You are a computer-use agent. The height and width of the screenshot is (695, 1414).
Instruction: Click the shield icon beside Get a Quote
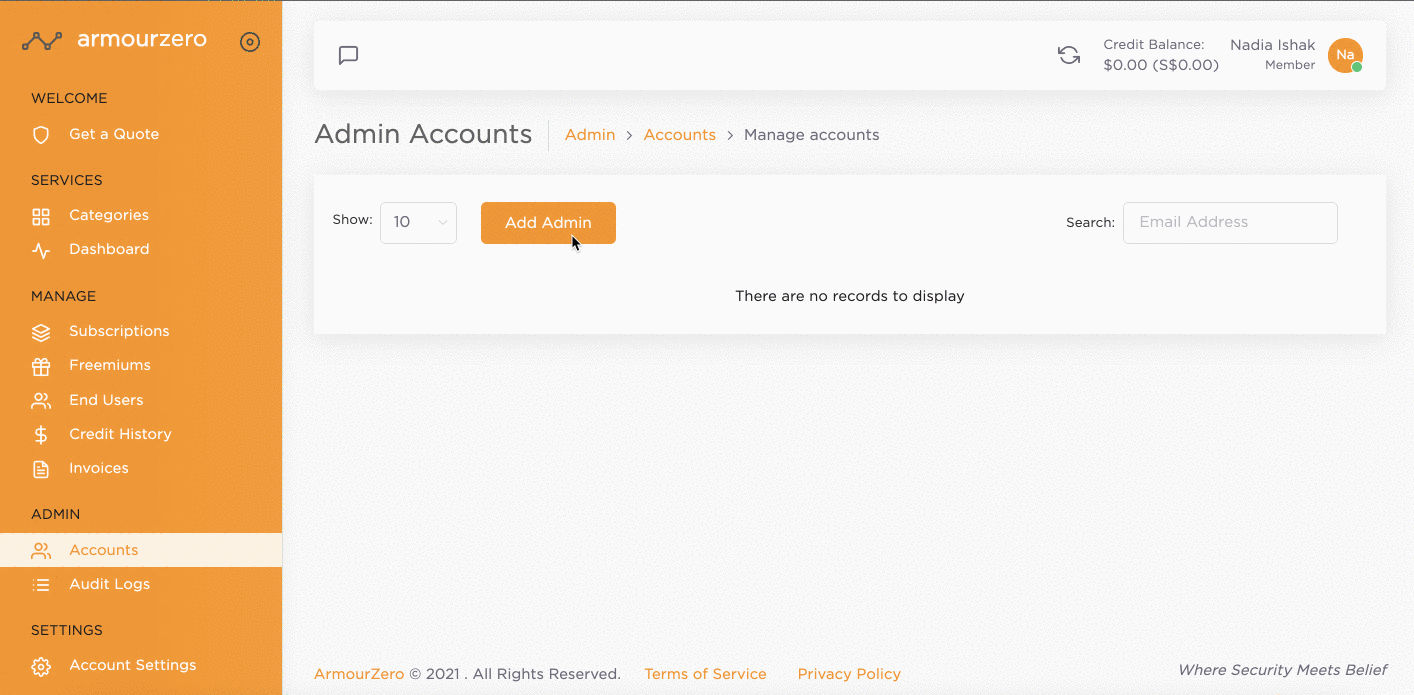point(41,135)
